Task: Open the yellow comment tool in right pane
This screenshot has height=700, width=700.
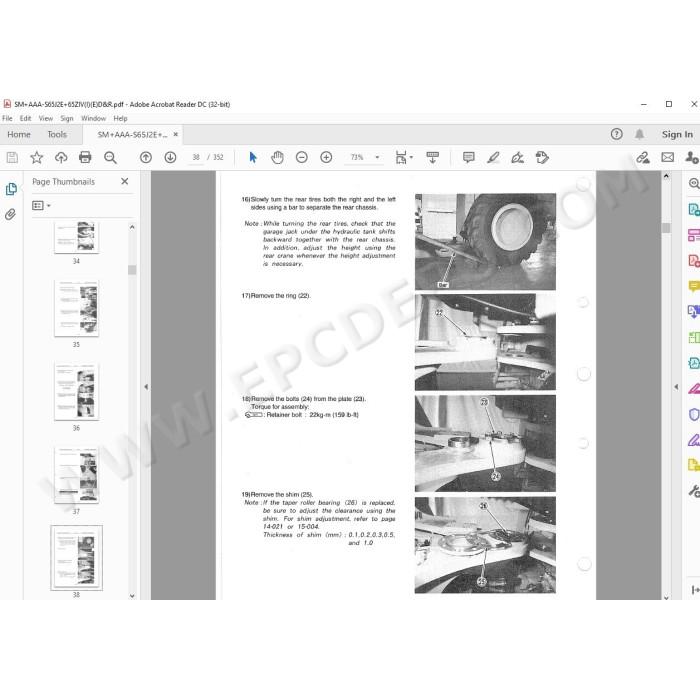Action: [694, 286]
